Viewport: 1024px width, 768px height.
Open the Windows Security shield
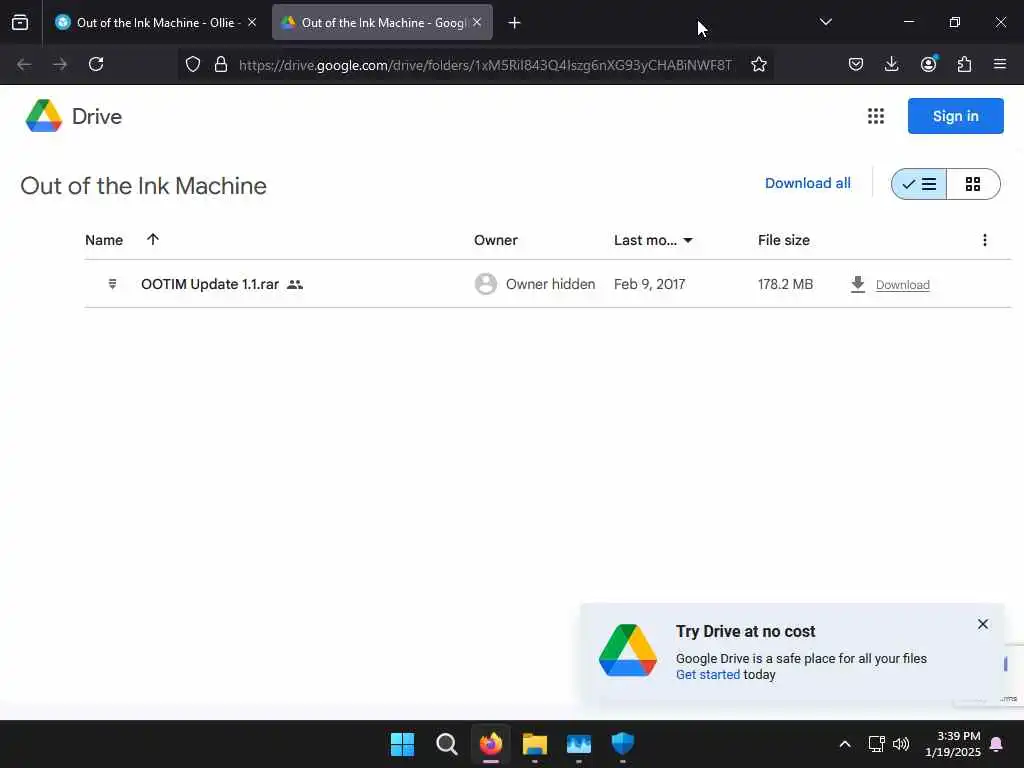click(x=623, y=744)
